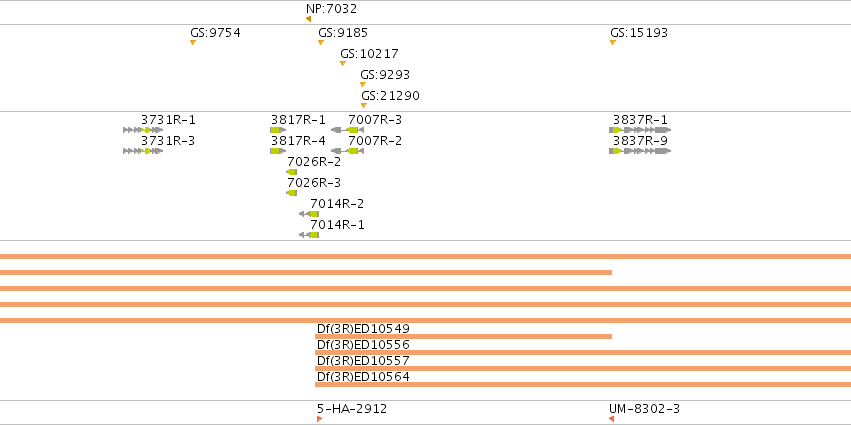Click the 3731R-3 transcript glyph

143,151
